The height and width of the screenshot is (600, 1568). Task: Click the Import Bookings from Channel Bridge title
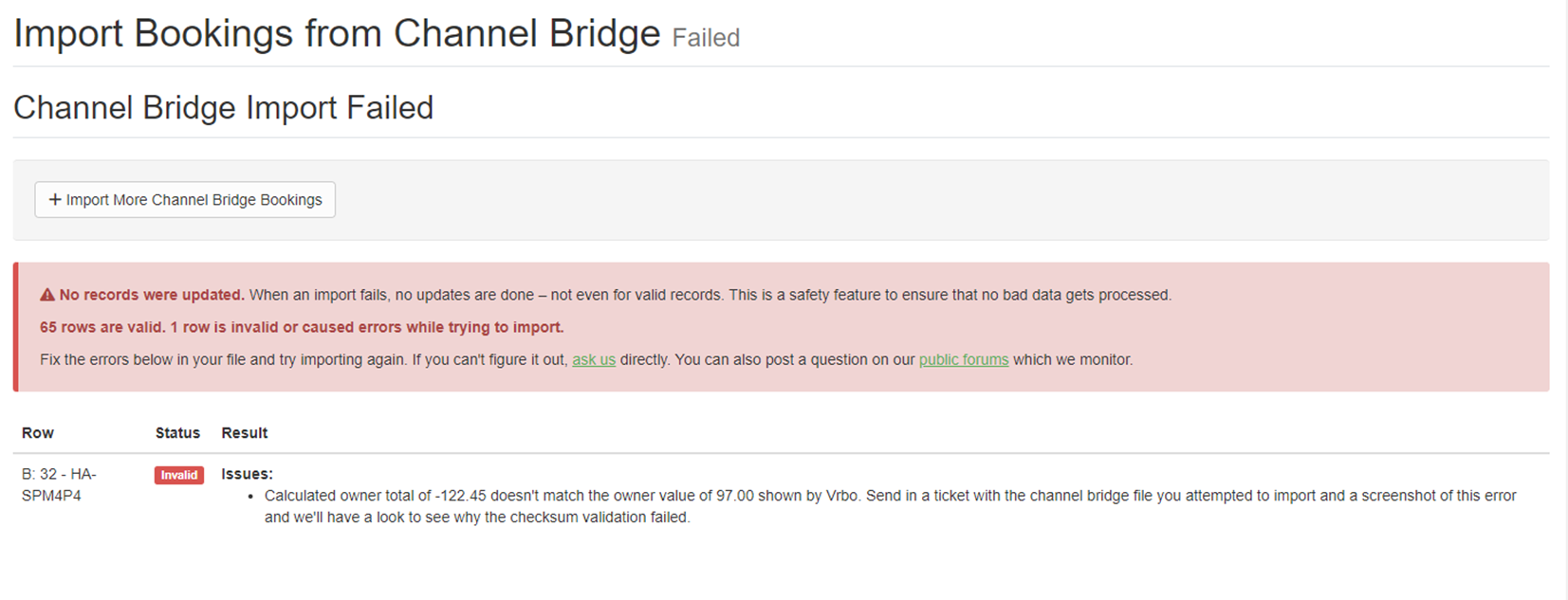point(337,34)
